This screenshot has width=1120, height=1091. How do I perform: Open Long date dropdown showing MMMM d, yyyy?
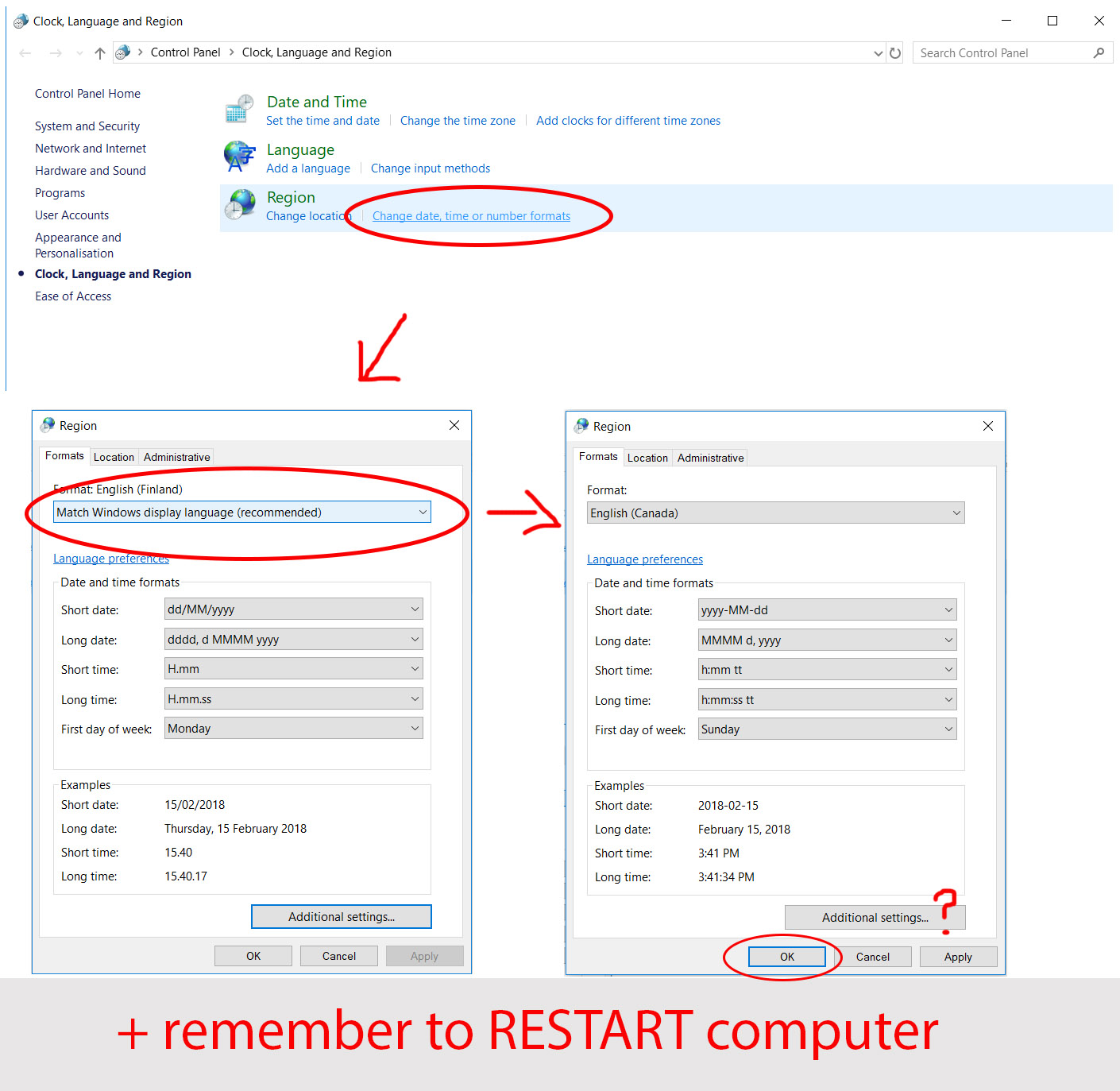tap(828, 640)
